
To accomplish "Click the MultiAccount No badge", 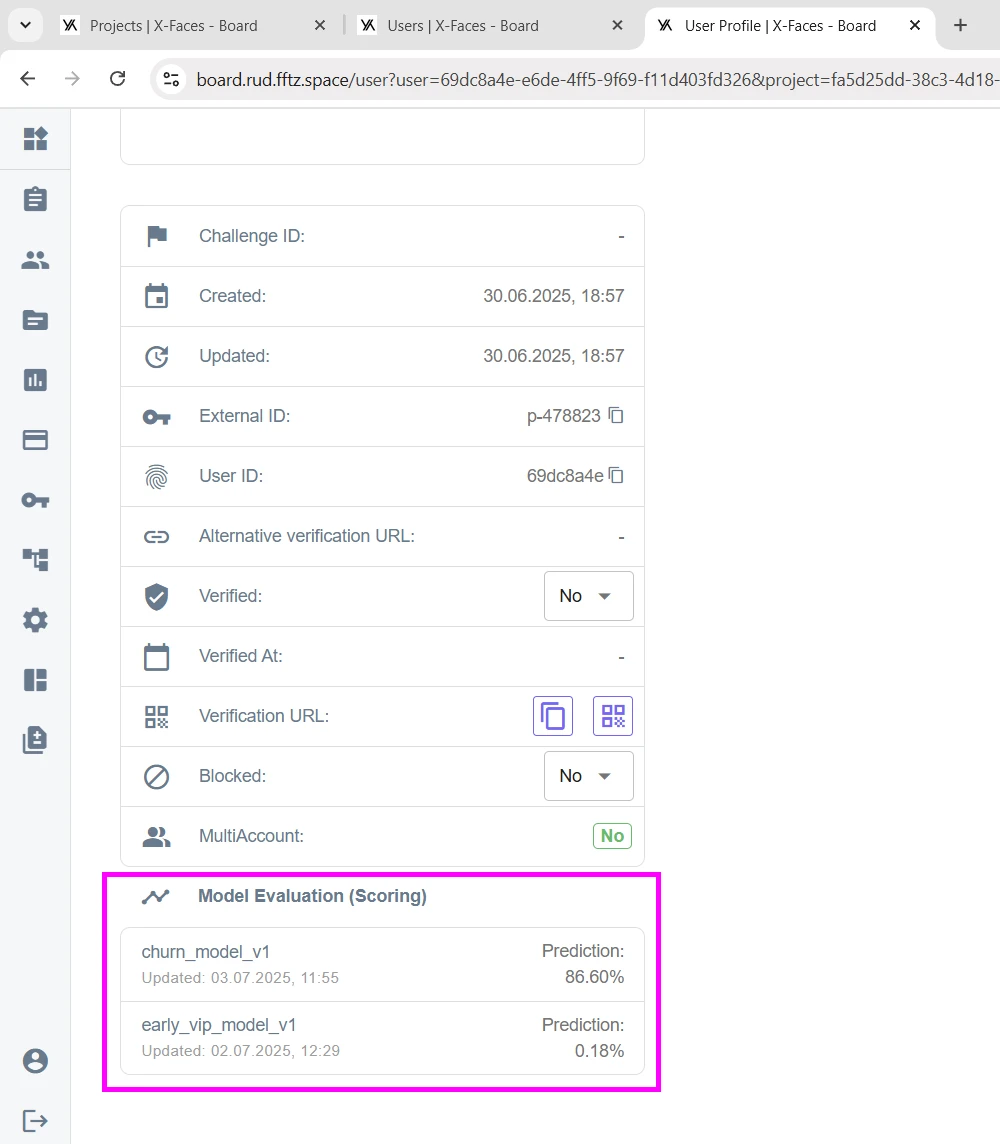I will pyautogui.click(x=612, y=836).
